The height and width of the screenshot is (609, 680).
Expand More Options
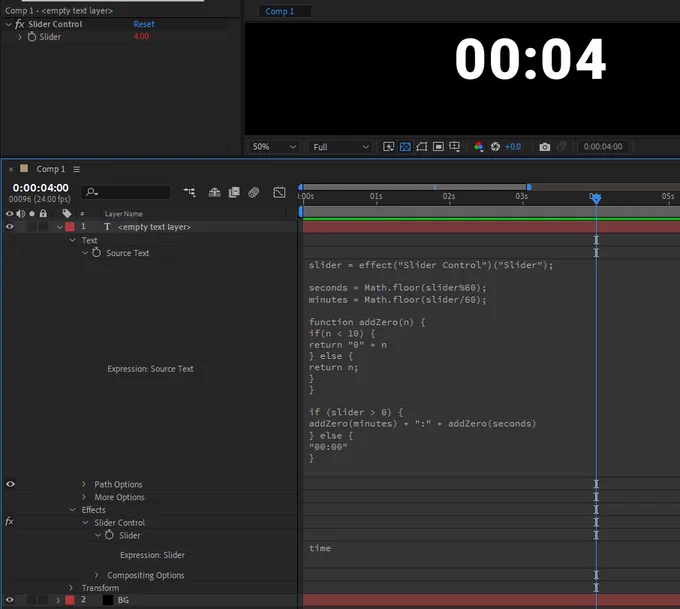84,497
